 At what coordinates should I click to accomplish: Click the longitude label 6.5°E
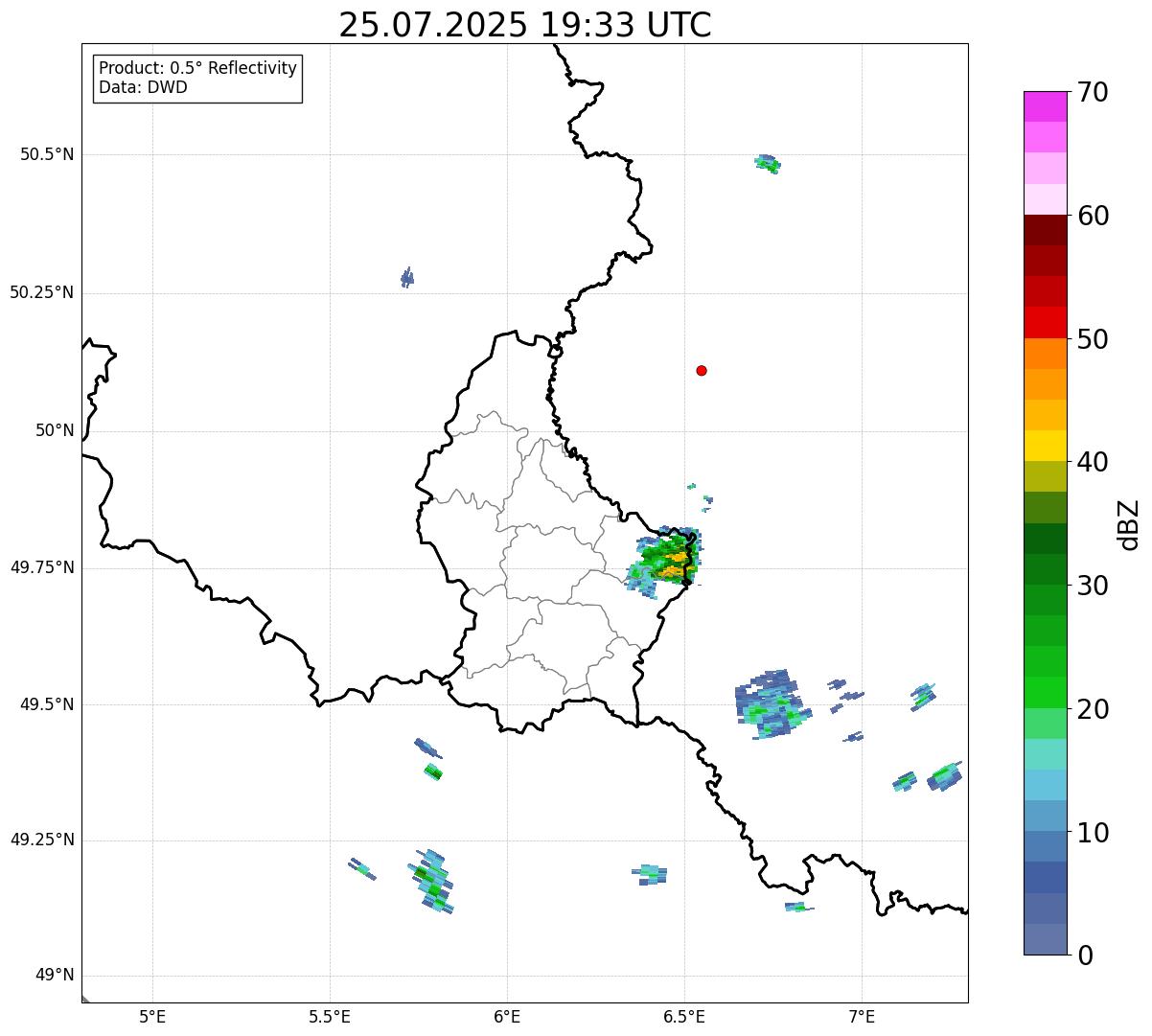pyautogui.click(x=684, y=1016)
